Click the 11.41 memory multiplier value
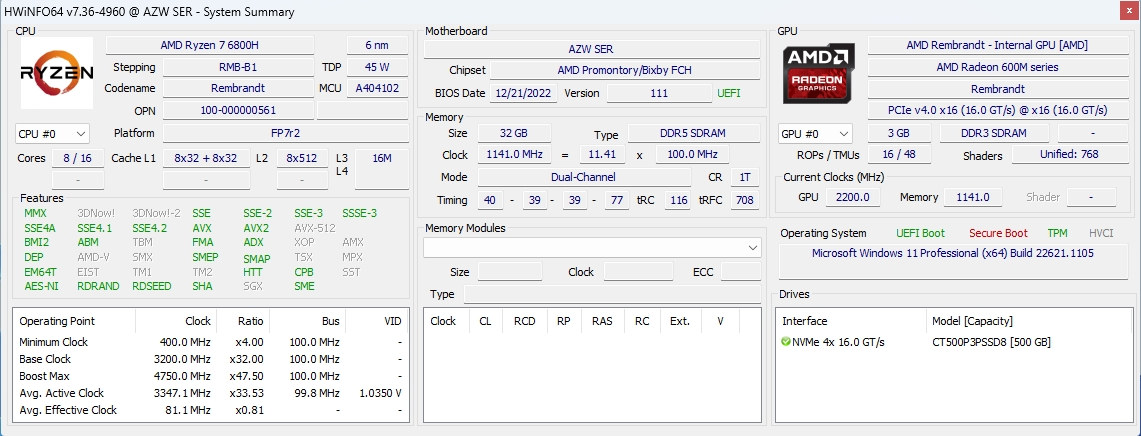The image size is (1141, 436). 603,154
